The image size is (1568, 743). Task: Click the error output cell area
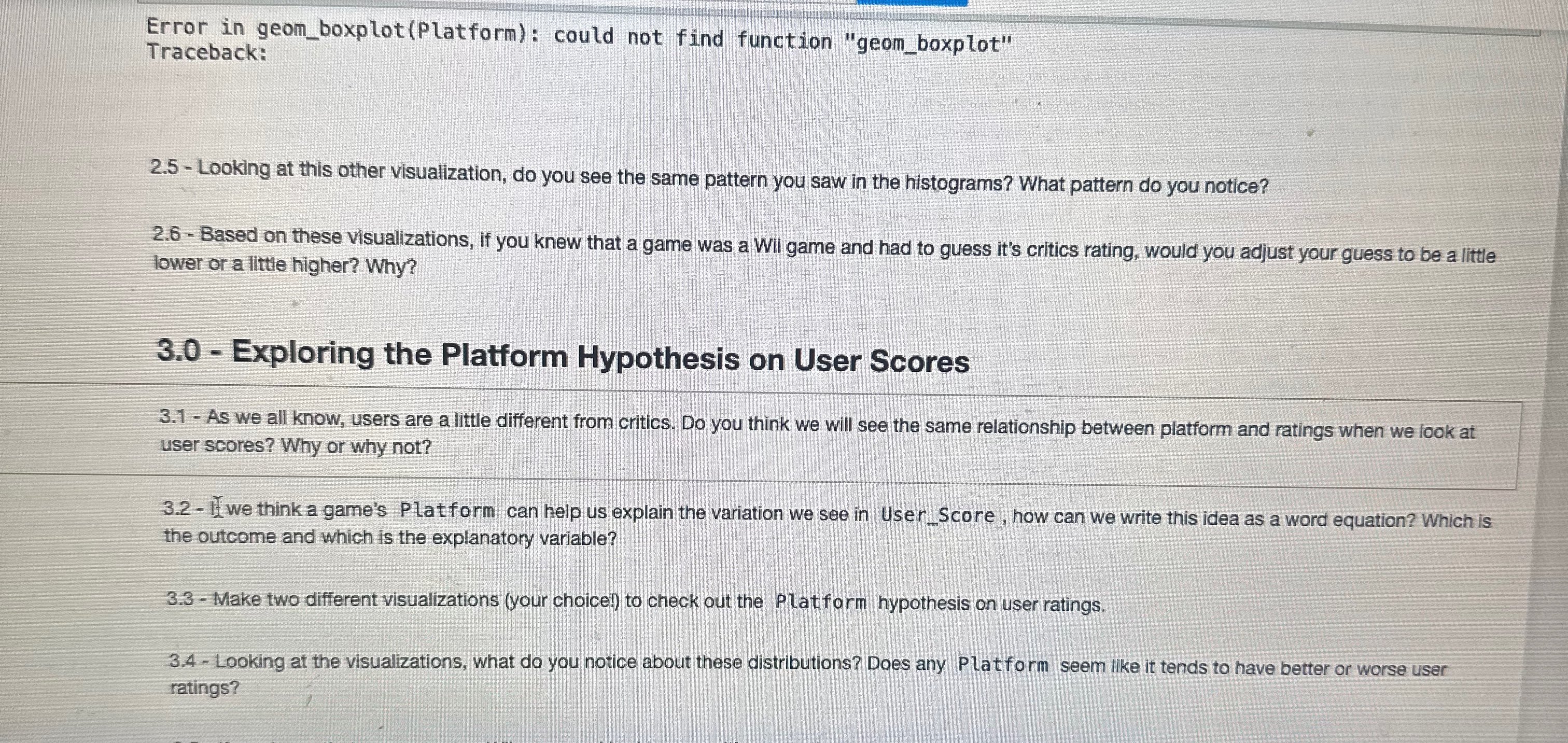(x=548, y=43)
